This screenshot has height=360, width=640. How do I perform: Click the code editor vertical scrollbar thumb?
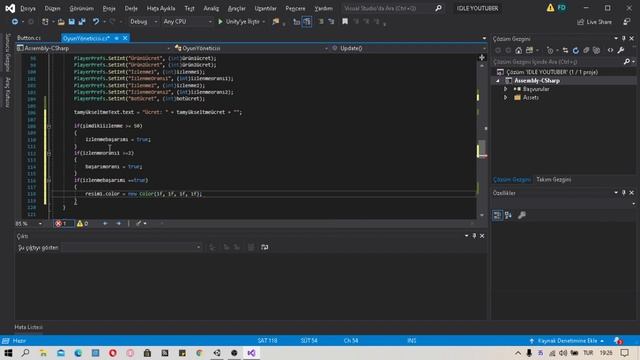[482, 149]
